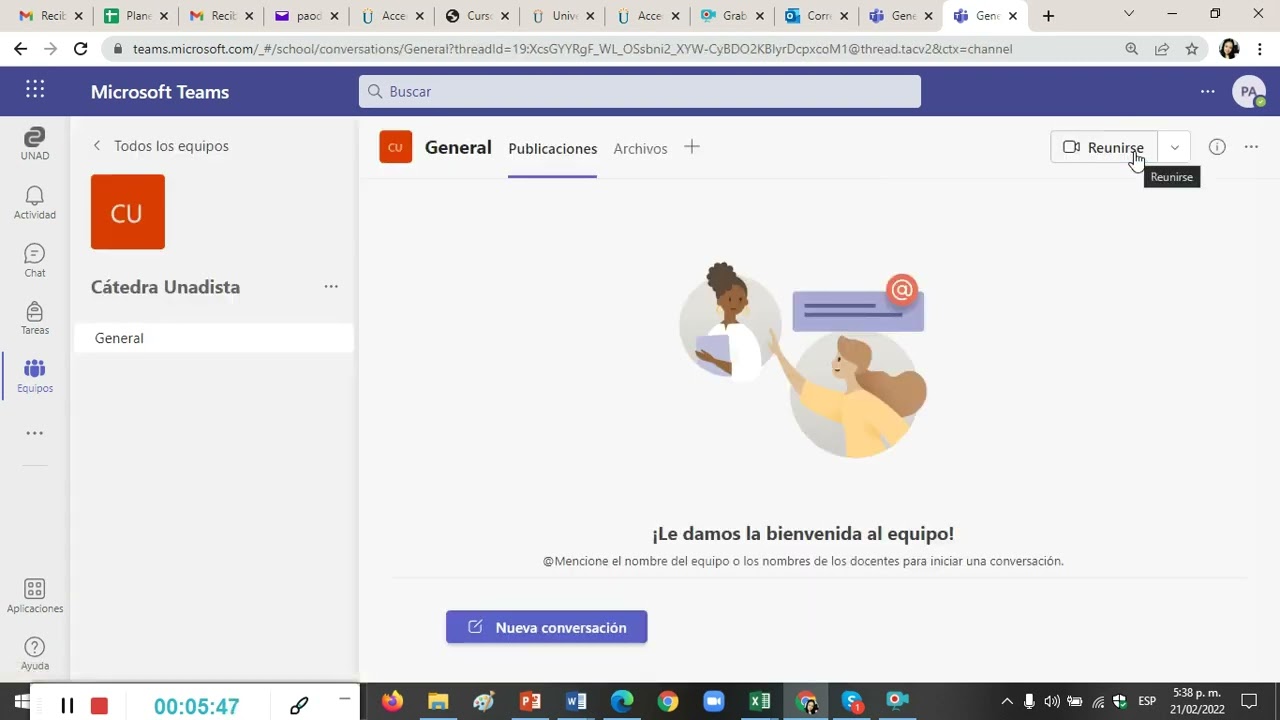Go back to Todos los equipos
This screenshot has width=1280, height=720.
point(161,146)
